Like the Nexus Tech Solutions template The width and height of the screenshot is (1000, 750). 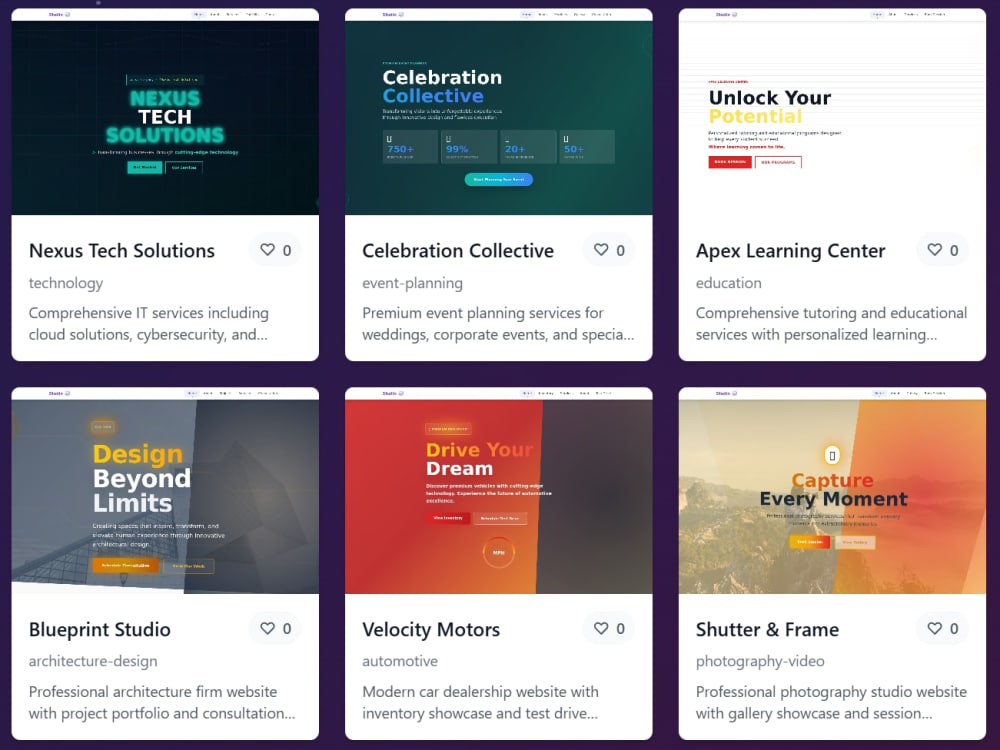276,250
